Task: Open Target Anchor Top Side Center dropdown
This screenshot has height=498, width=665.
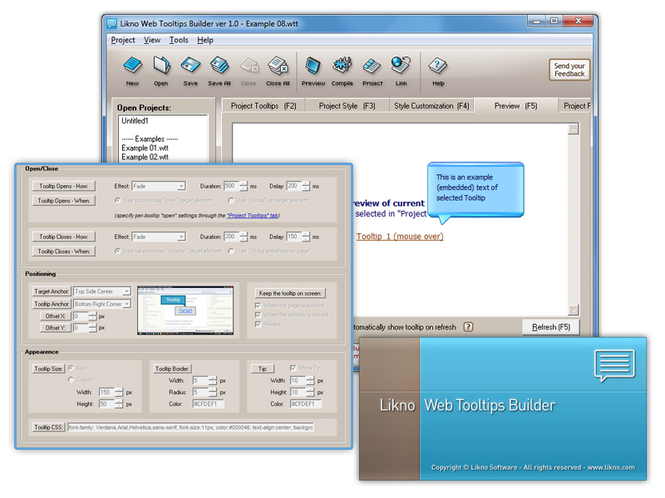Action: click(x=102, y=291)
